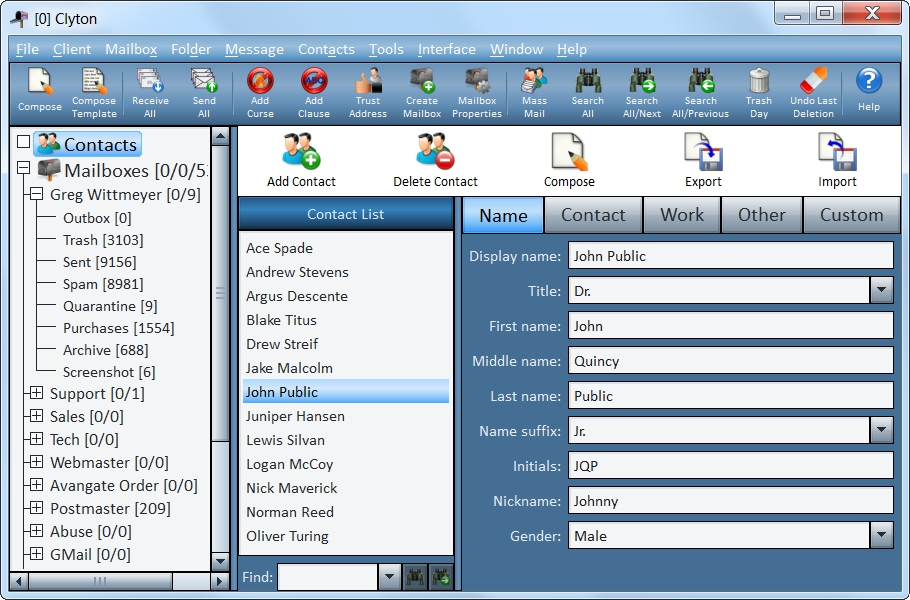Open Help from the toolbar

(869, 90)
